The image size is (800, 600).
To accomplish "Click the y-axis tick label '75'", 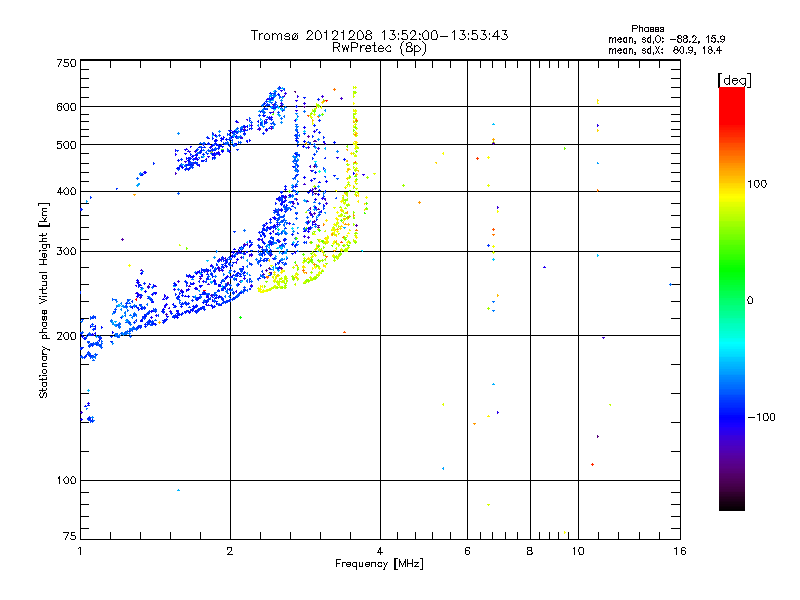I will [70, 536].
